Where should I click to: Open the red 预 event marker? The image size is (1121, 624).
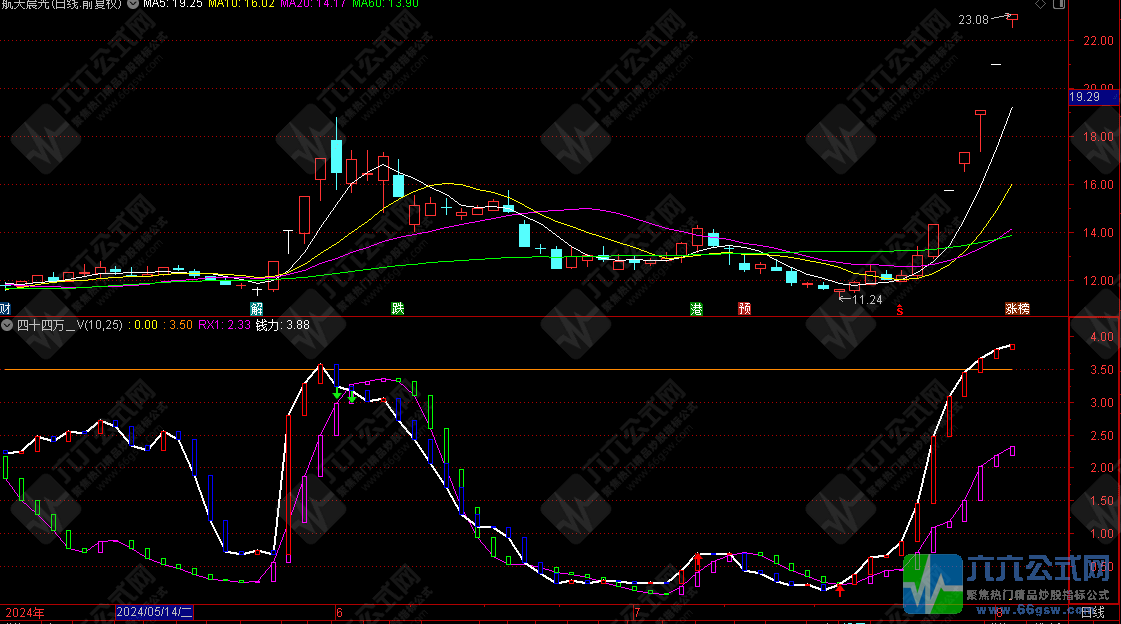745,309
